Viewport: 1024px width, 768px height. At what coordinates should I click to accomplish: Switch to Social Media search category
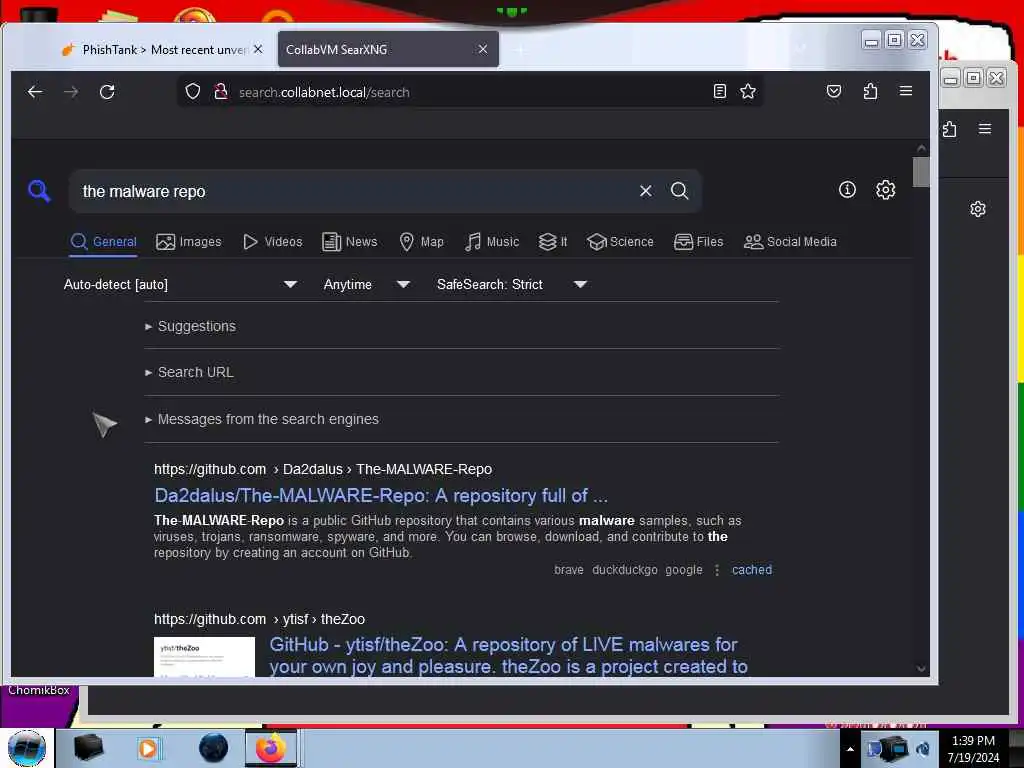(x=790, y=242)
